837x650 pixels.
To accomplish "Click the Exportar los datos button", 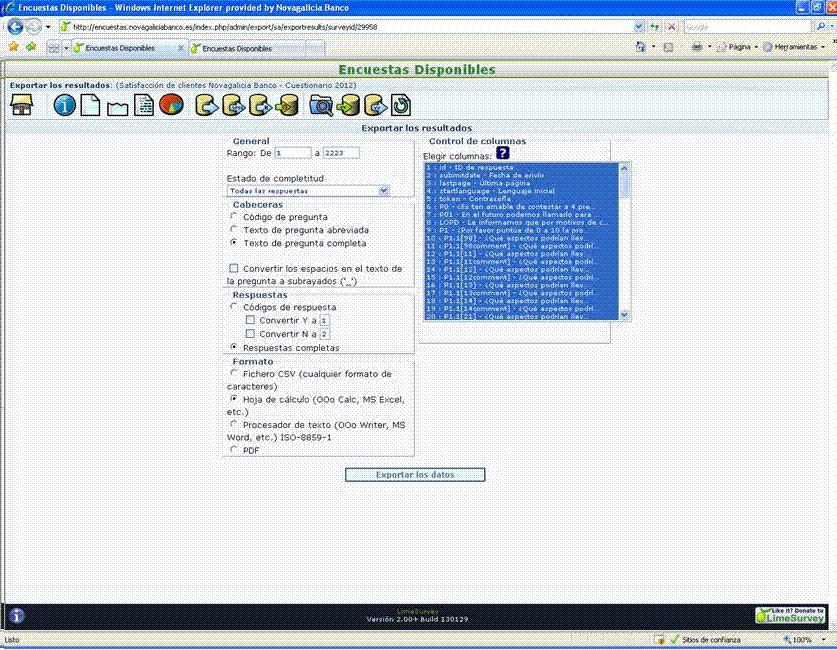I will click(x=415, y=475).
